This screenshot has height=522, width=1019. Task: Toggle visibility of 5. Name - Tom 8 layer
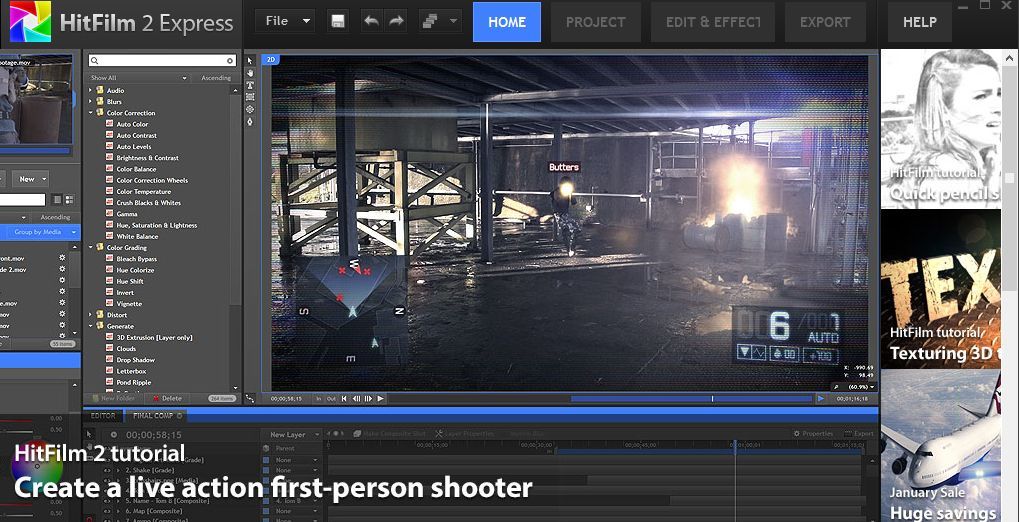click(x=107, y=501)
